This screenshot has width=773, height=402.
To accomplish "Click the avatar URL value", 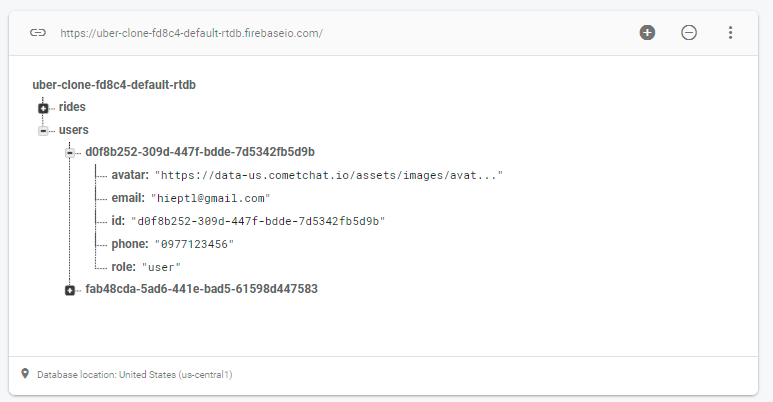I will tap(329, 175).
